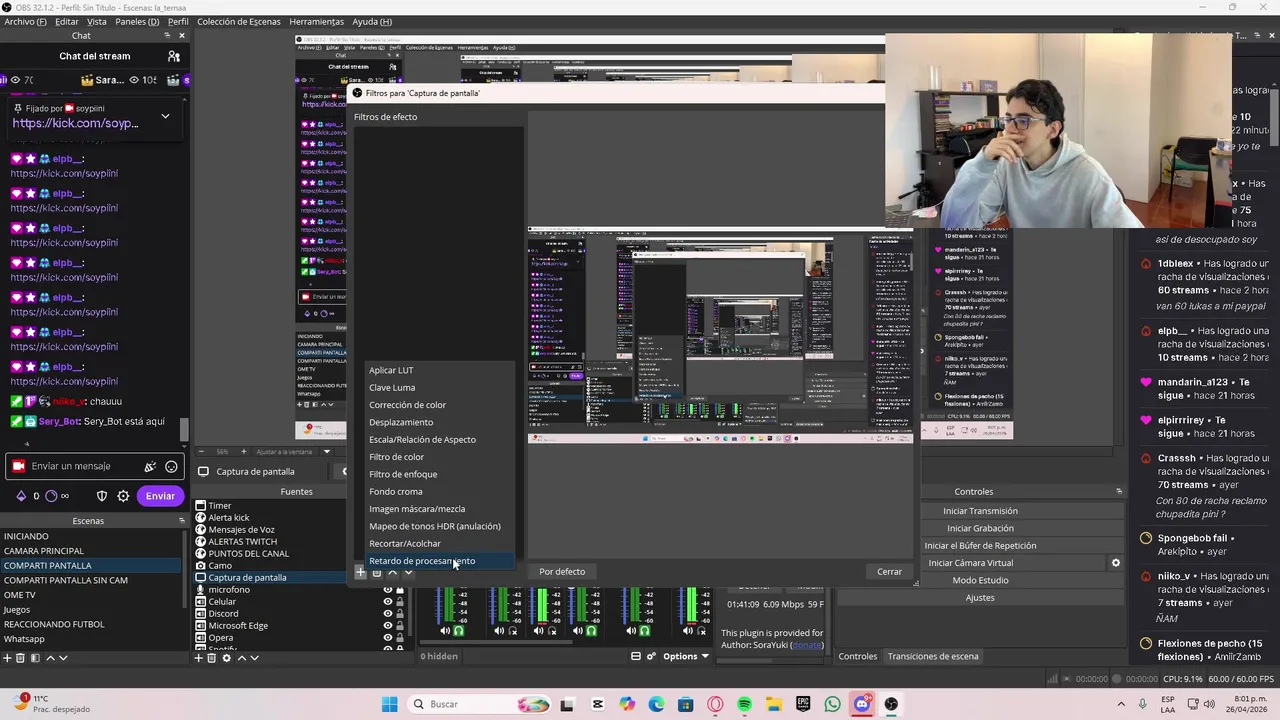Choose Retardo de procesamiento filter
The width and height of the screenshot is (1280, 720).
coord(439,561)
